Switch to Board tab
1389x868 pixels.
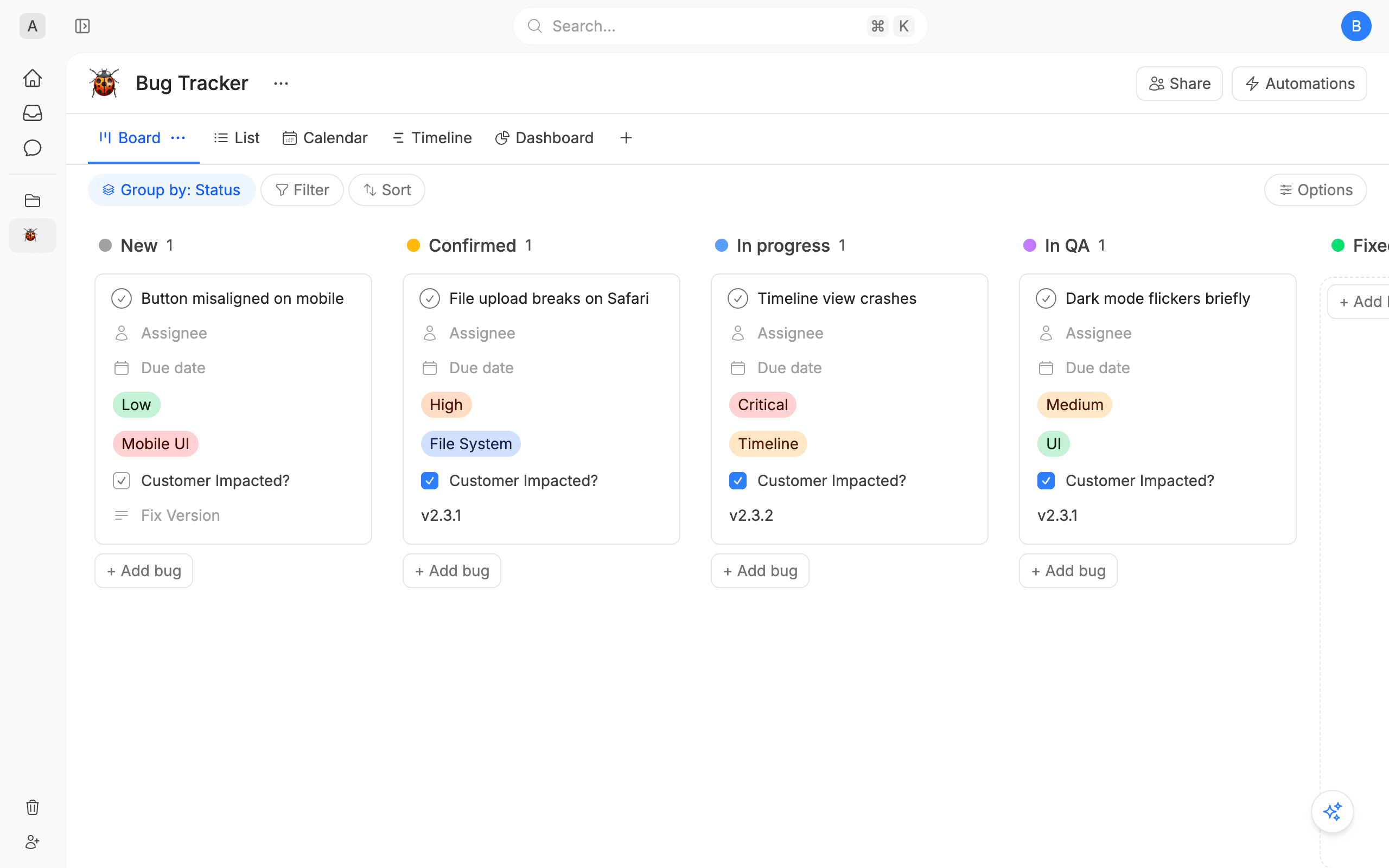pyautogui.click(x=130, y=138)
